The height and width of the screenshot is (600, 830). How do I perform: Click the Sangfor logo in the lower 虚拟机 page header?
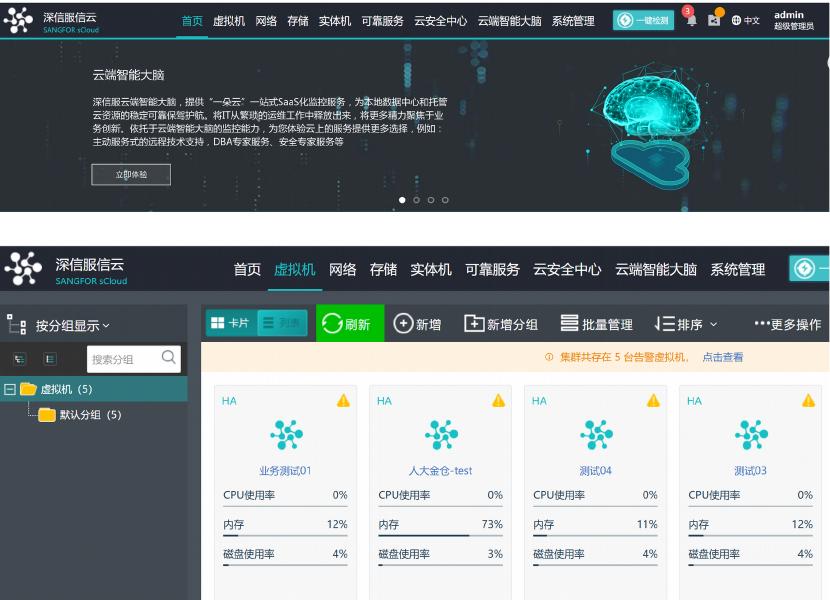pos(23,269)
